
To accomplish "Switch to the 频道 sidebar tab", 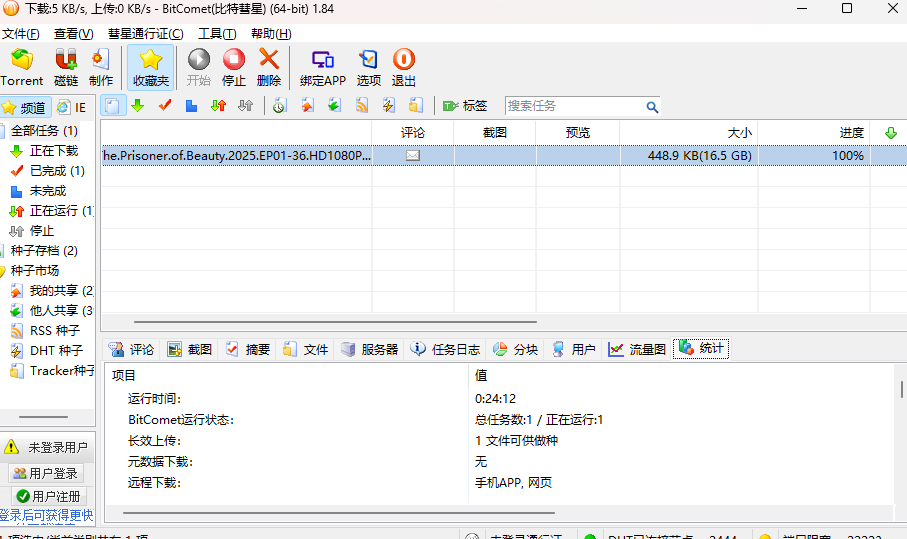I will [x=25, y=108].
